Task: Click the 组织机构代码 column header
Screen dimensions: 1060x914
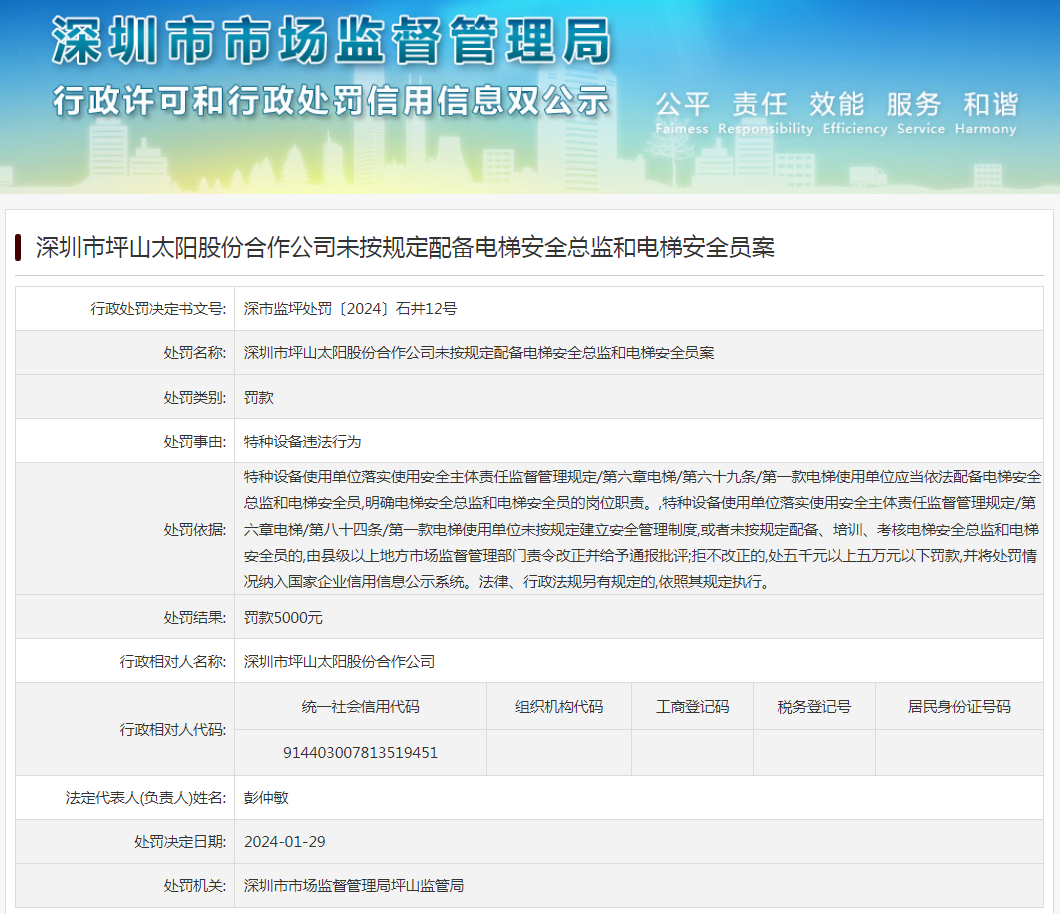Action: tap(559, 706)
